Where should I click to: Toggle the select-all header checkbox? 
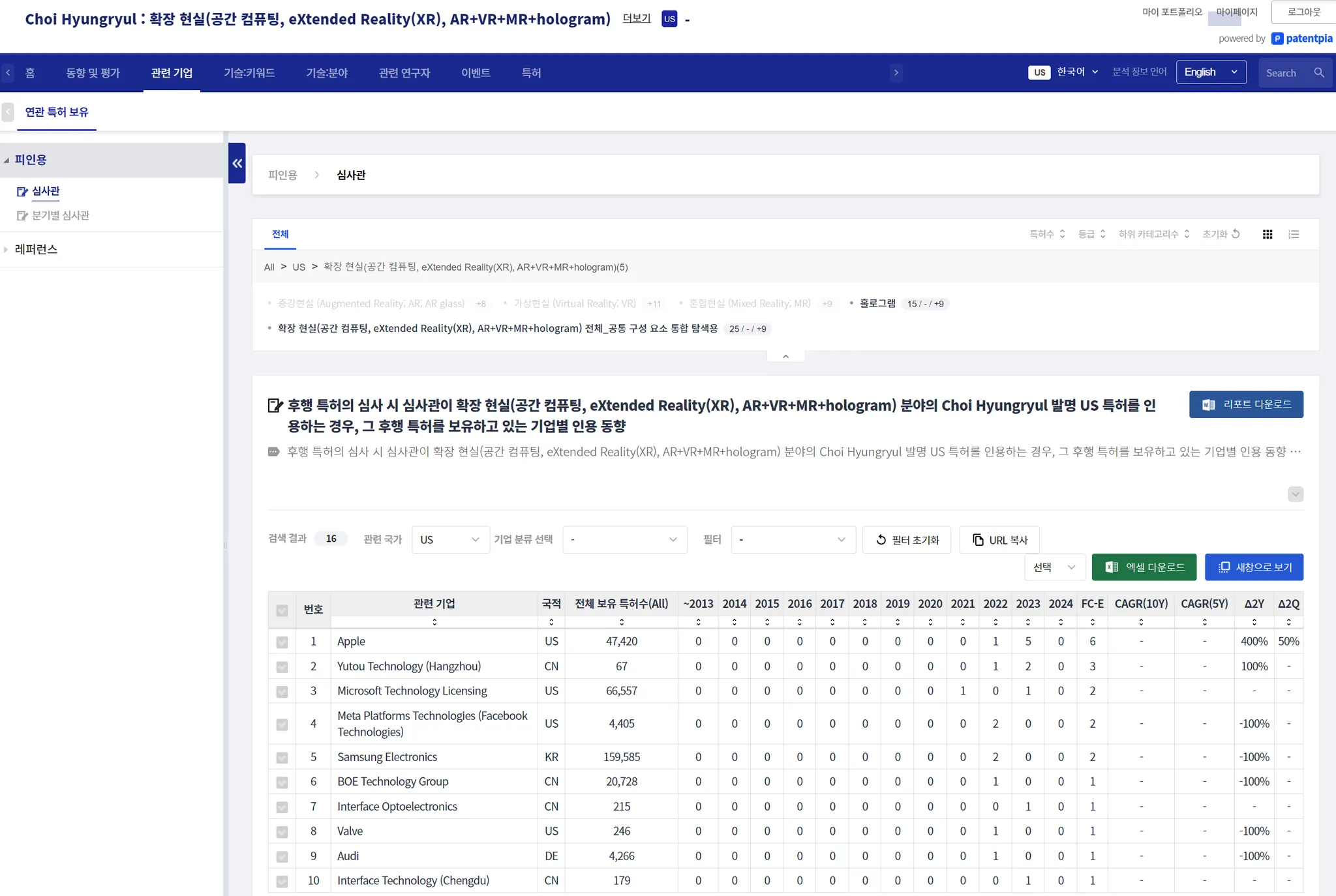coord(282,610)
